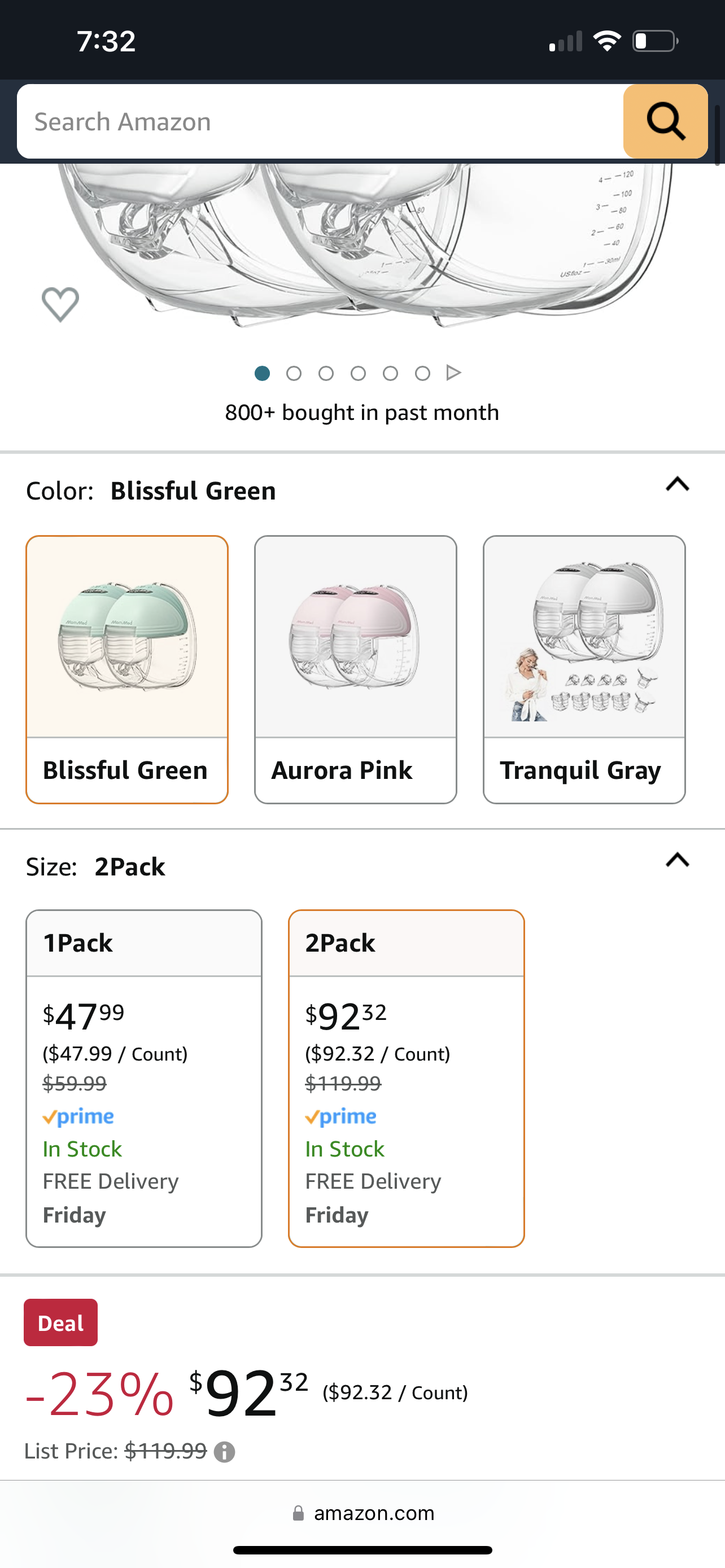
Task: Collapse the Color section chevron
Action: coord(677,484)
